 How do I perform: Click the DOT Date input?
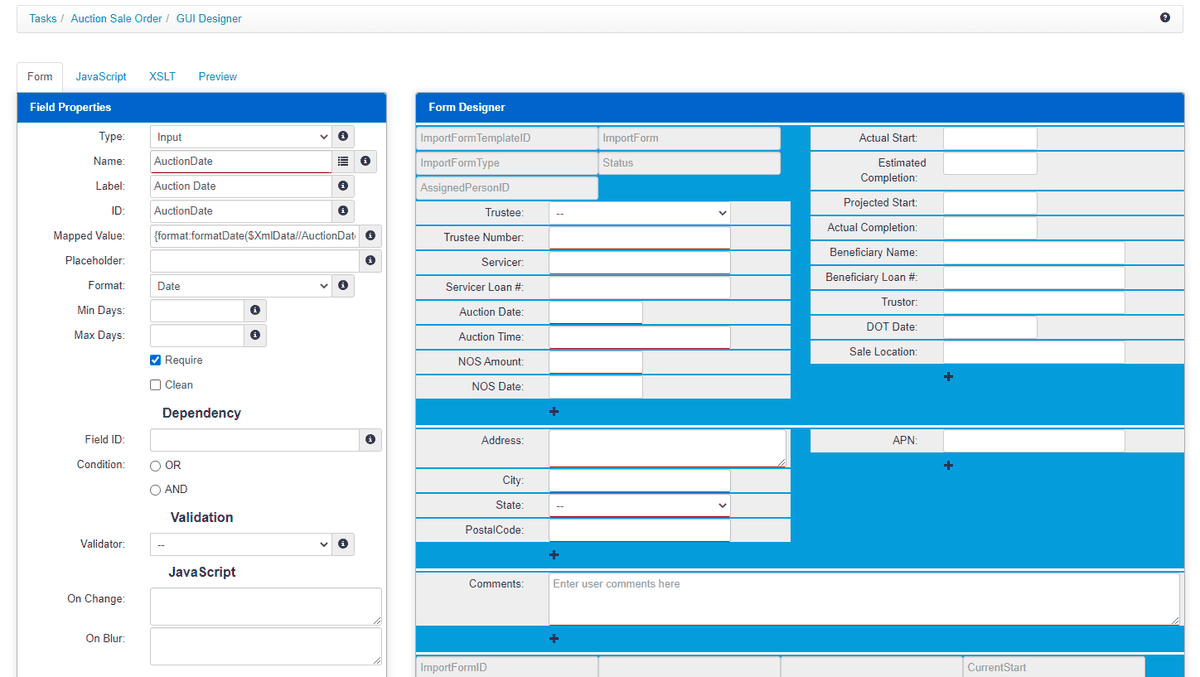click(x=990, y=327)
